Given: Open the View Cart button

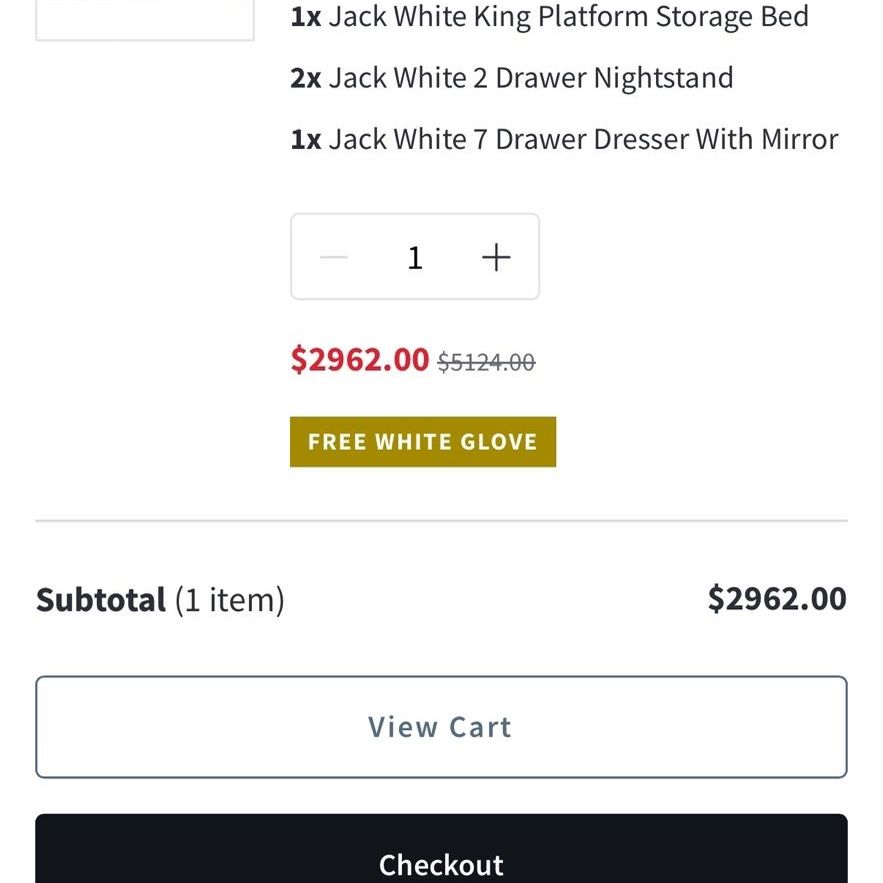Looking at the screenshot, I should pos(442,727).
